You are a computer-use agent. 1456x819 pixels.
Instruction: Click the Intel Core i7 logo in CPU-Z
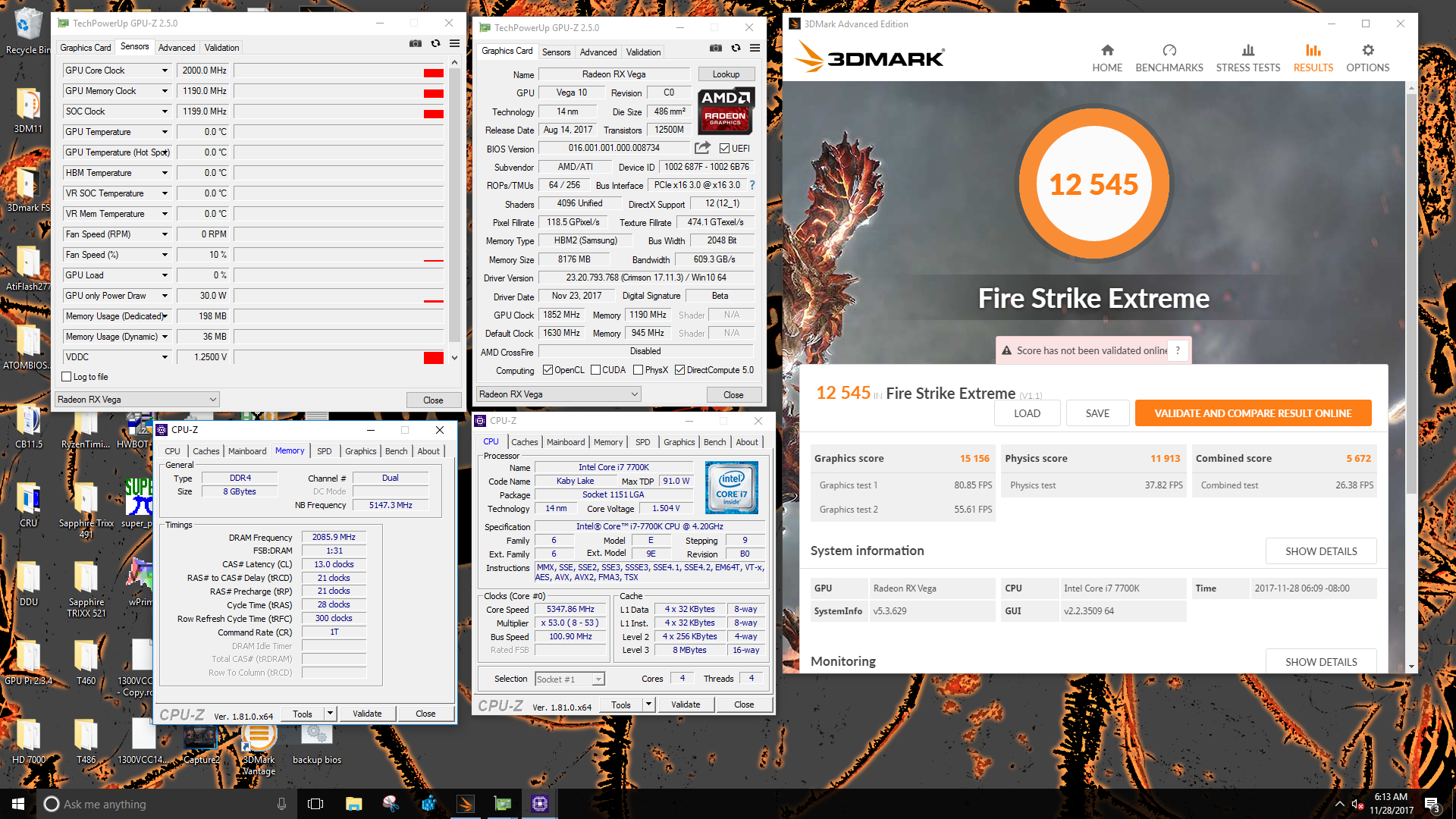tap(731, 488)
